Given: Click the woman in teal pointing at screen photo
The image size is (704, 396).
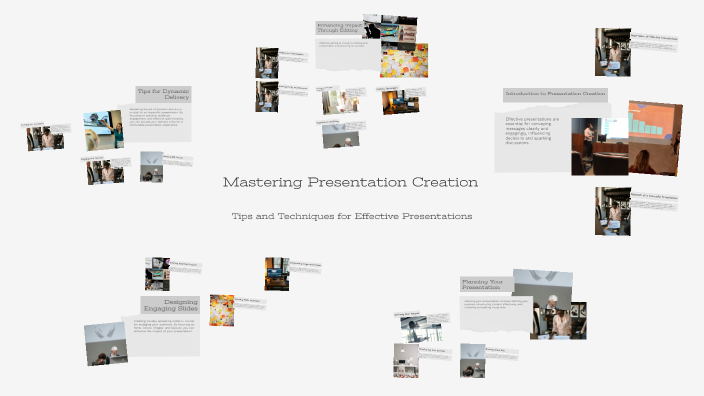Looking at the screenshot, I should (104, 130).
